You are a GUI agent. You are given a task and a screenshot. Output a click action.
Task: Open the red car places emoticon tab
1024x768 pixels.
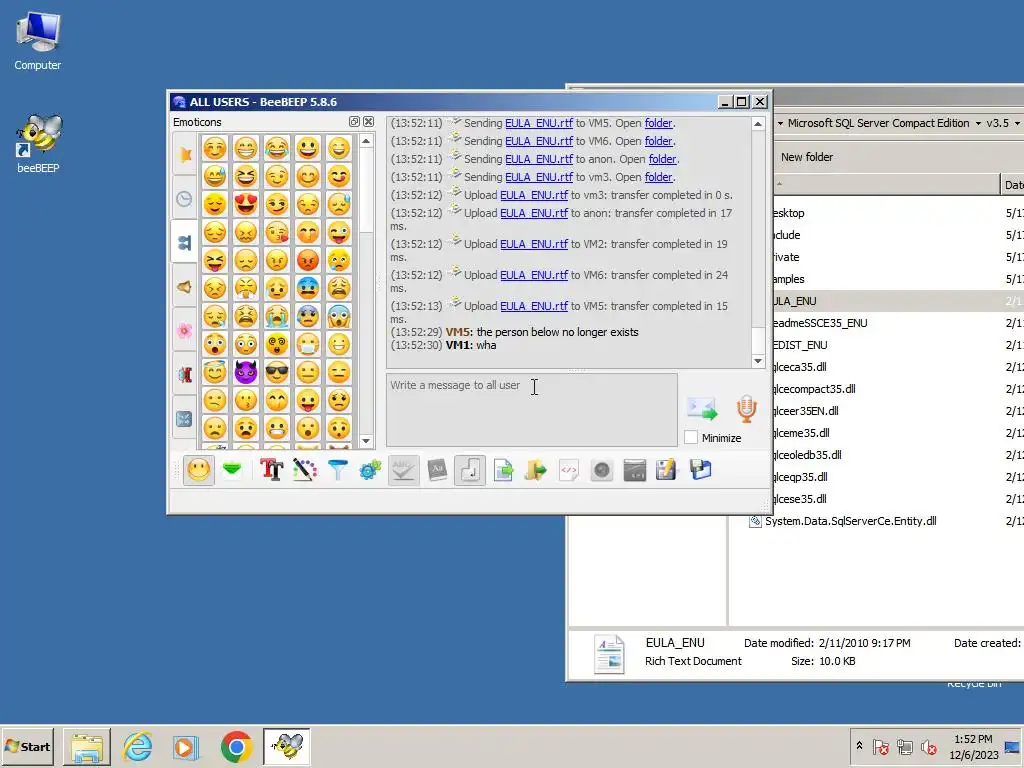(185, 375)
